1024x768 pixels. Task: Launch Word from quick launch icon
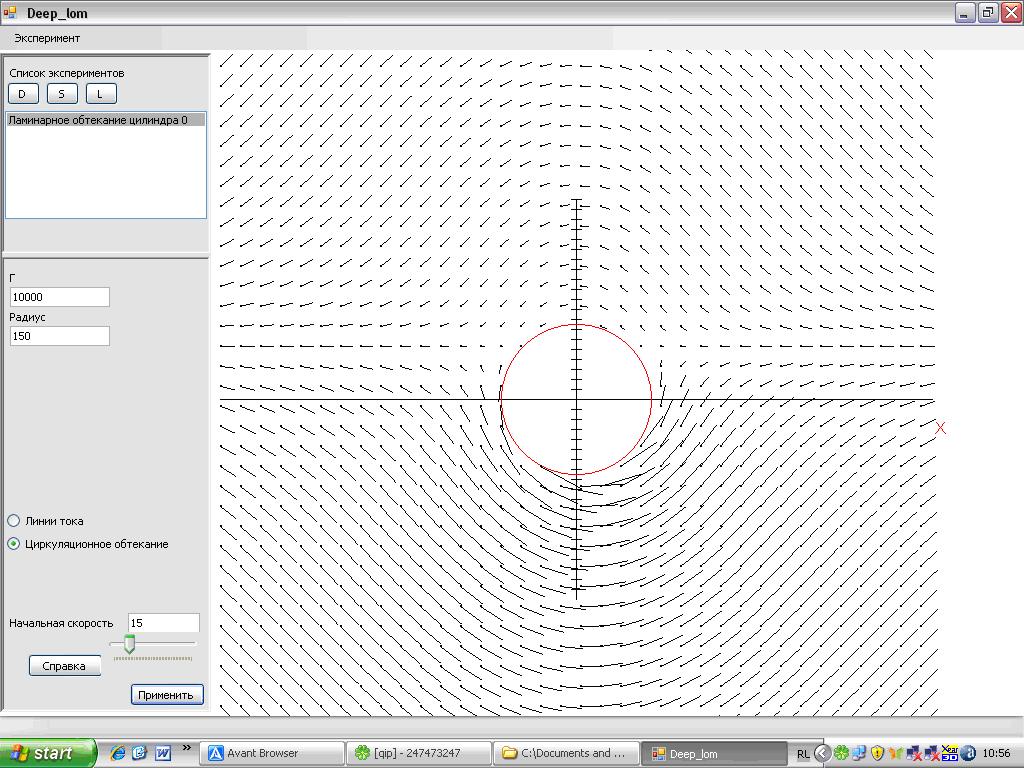tap(163, 753)
